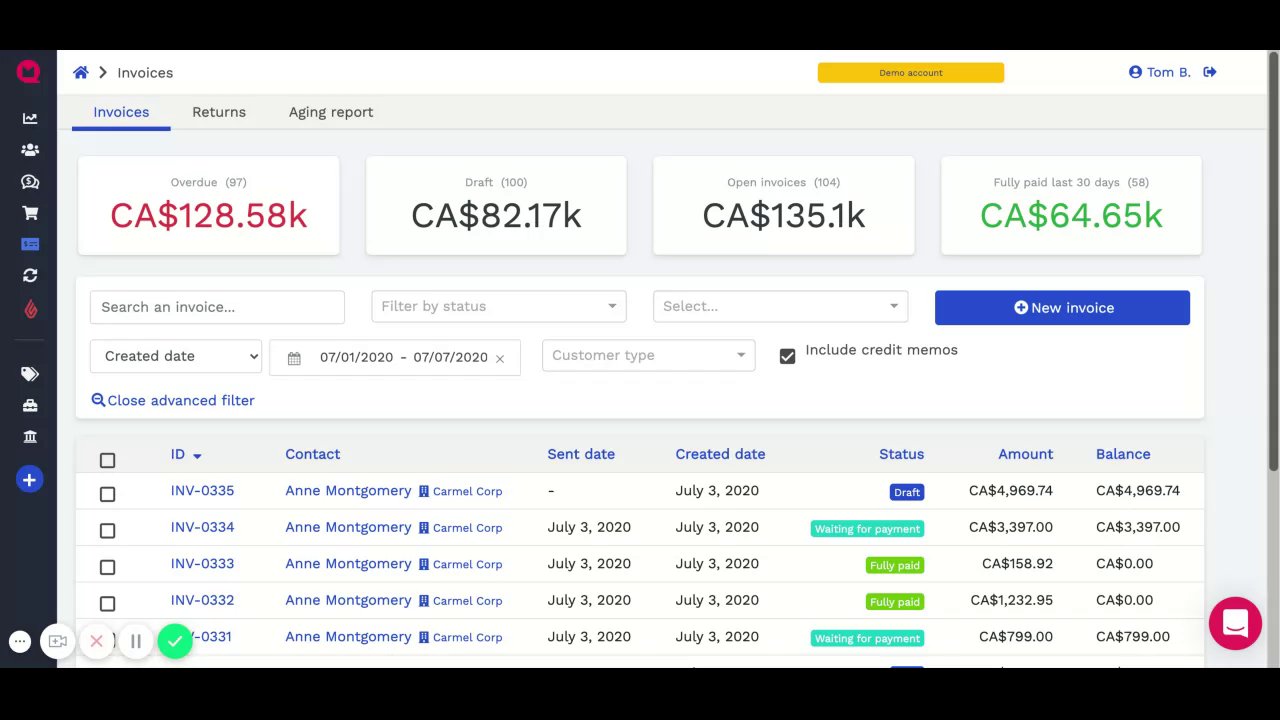Screen dimensions: 1280x720
Task: Open the Aging report tab
Action: click(x=331, y=112)
